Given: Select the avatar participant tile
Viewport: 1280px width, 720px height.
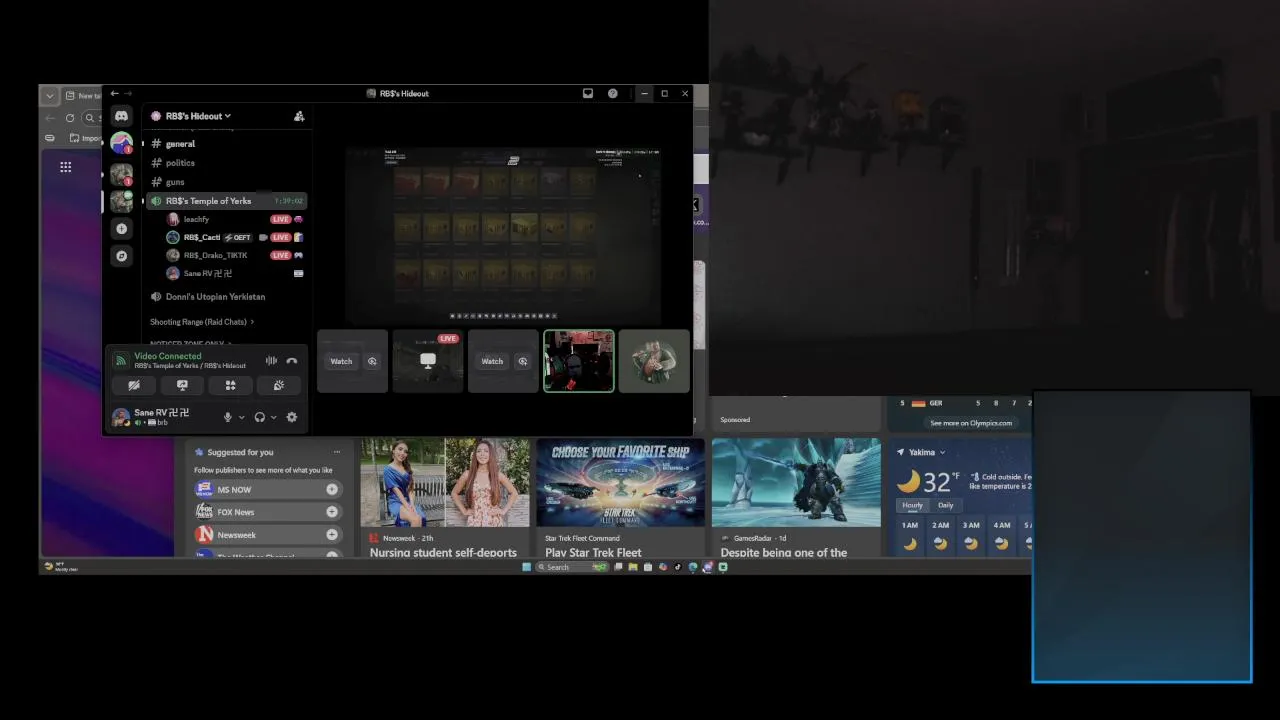Looking at the screenshot, I should coord(654,361).
